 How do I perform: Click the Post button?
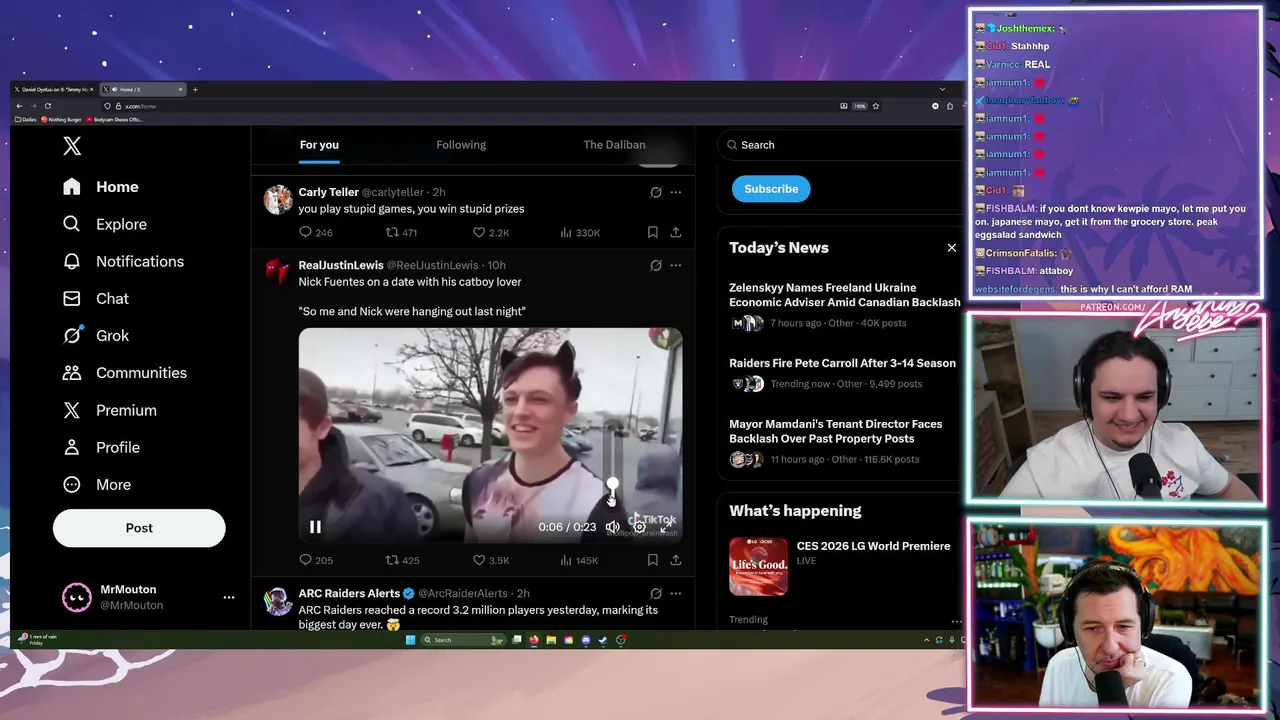[139, 528]
